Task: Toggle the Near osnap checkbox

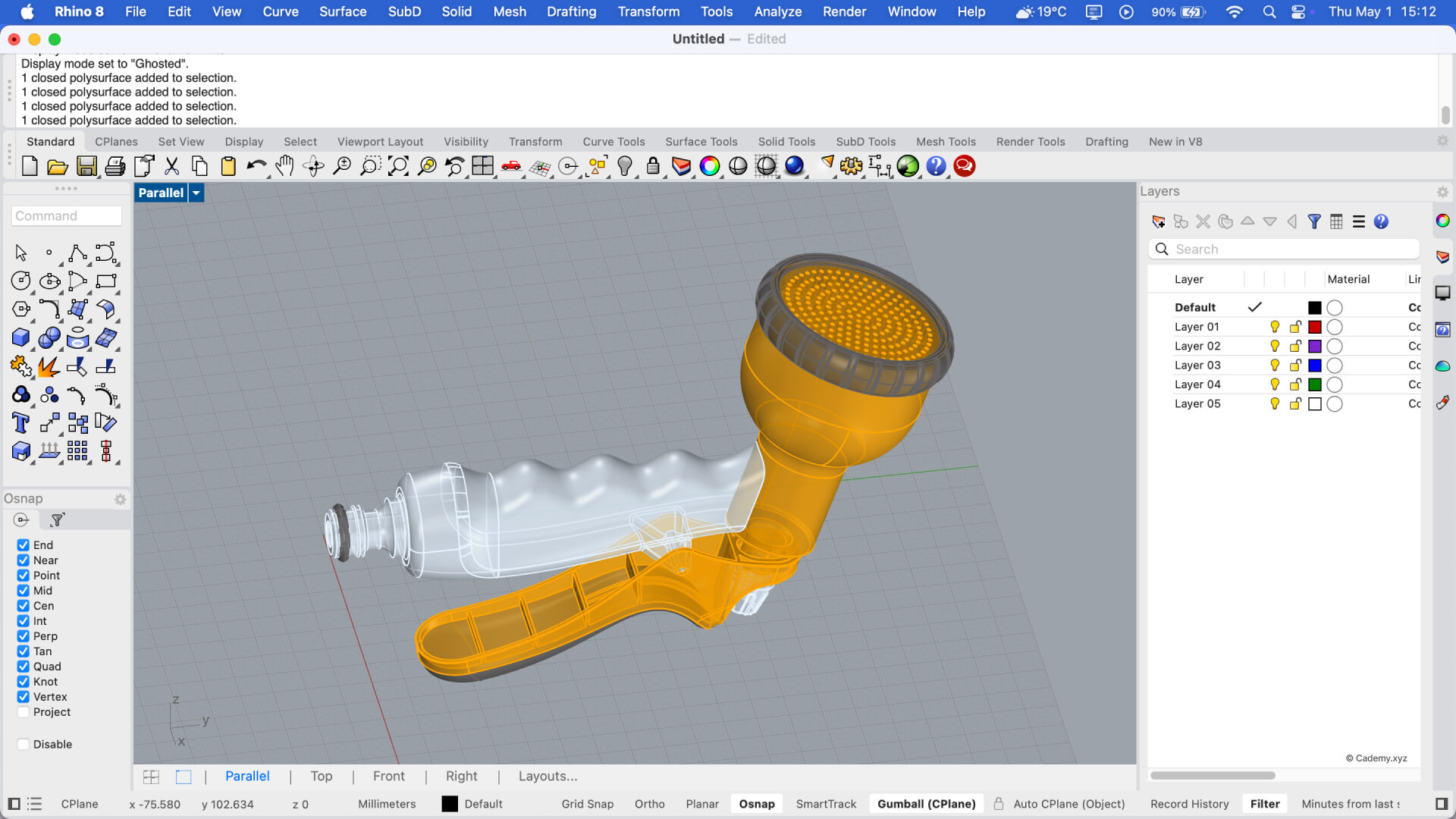Action: (x=24, y=560)
